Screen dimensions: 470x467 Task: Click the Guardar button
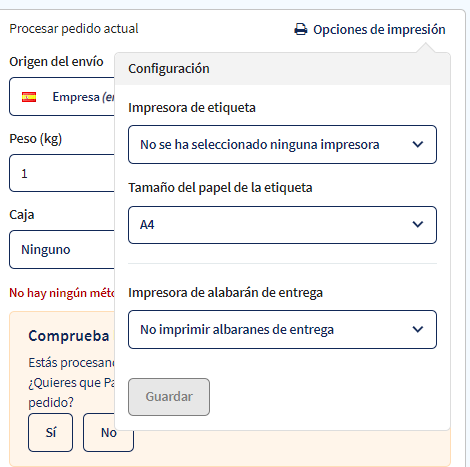click(169, 397)
